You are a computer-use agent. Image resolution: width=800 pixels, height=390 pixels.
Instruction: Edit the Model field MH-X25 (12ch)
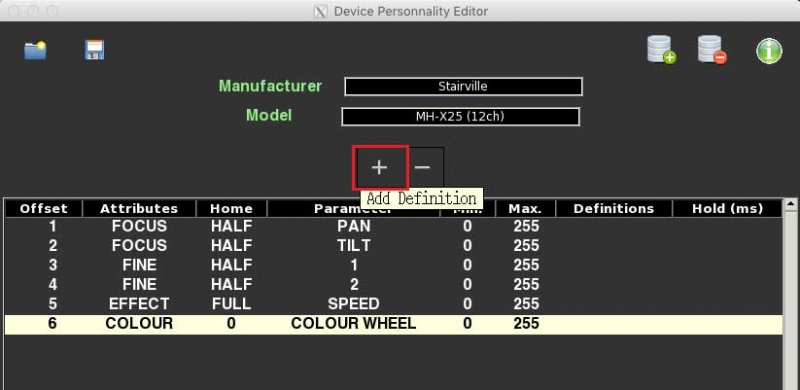(460, 116)
